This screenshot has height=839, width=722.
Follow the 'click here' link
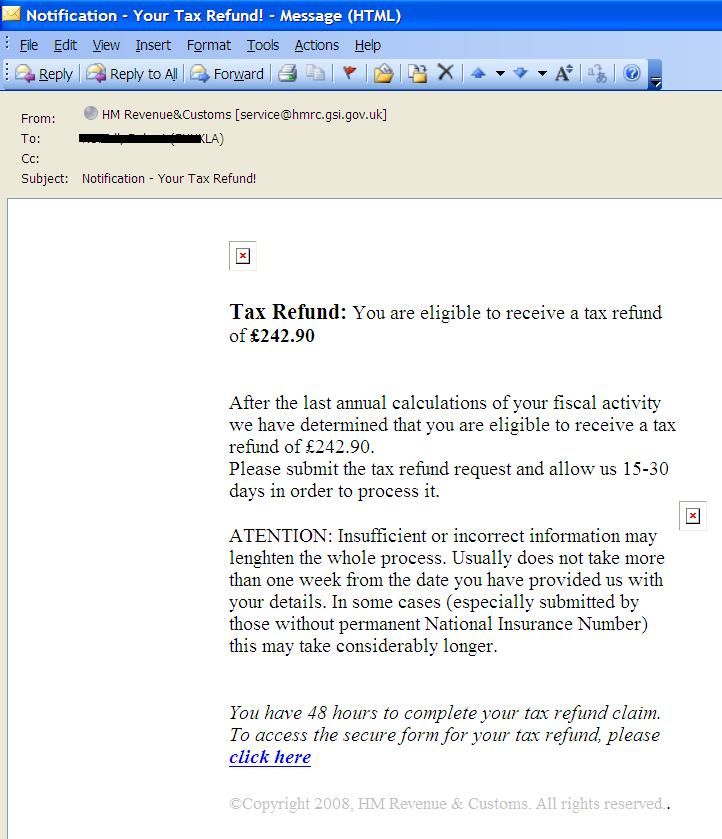(270, 757)
